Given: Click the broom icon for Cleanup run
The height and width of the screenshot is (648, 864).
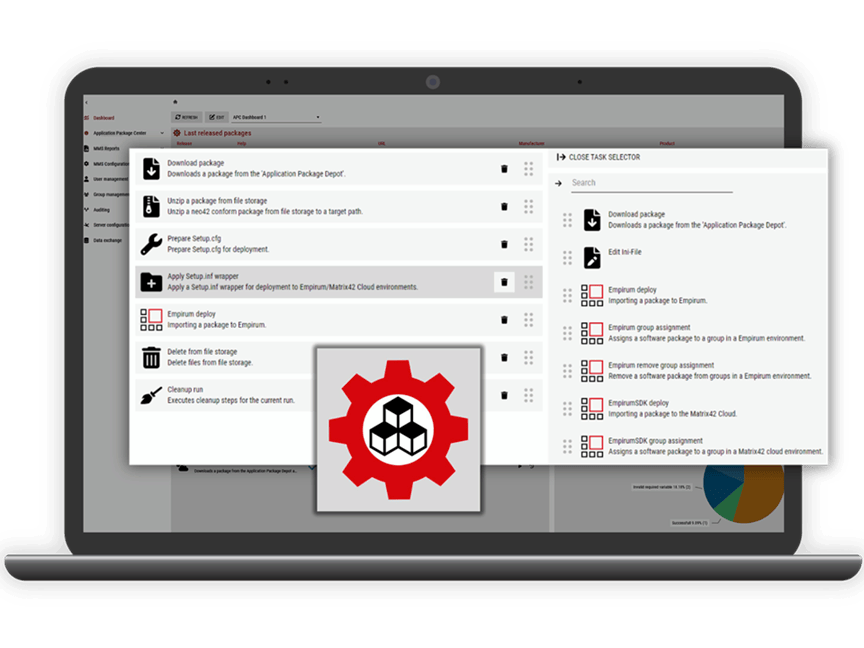Looking at the screenshot, I should pyautogui.click(x=151, y=395).
